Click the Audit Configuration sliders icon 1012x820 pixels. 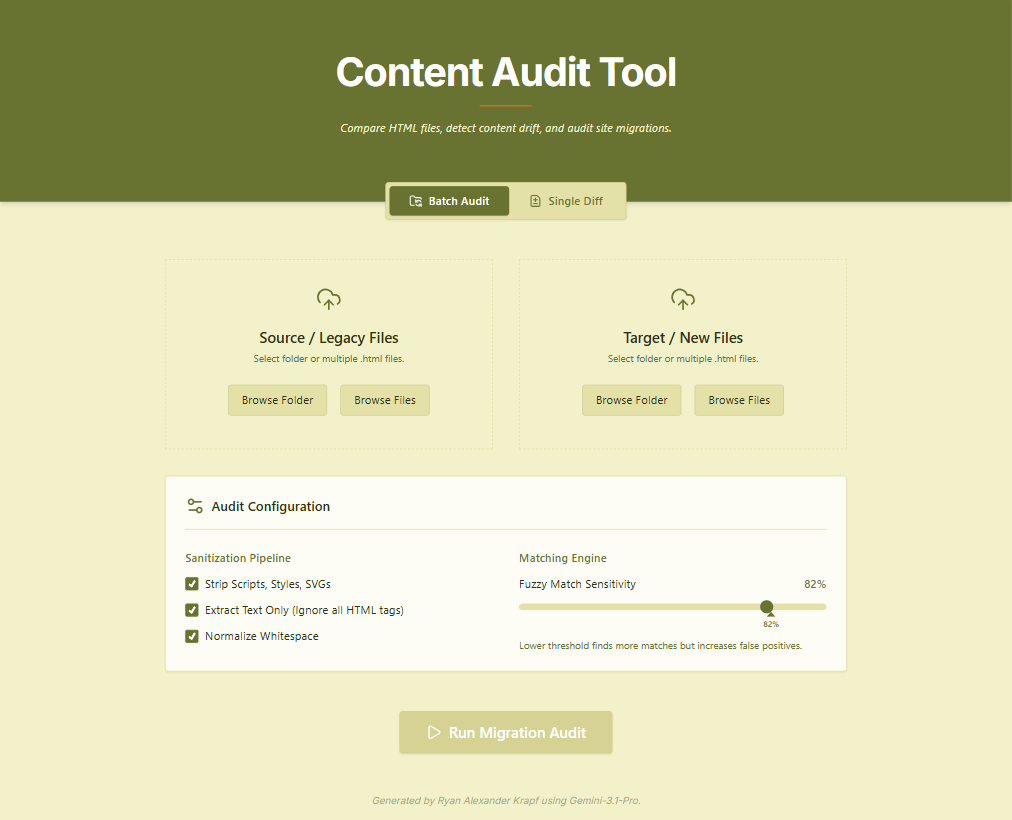pyautogui.click(x=195, y=506)
